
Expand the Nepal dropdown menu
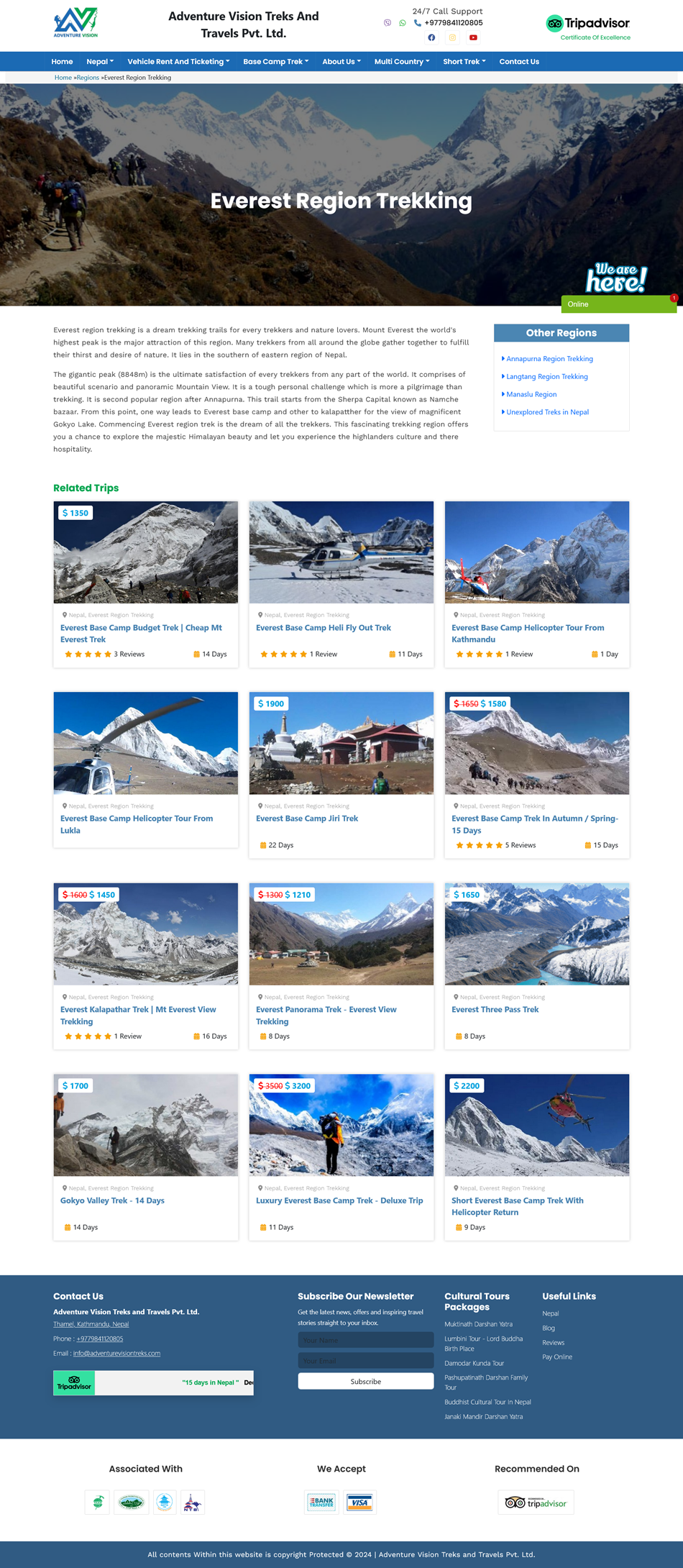coord(100,62)
